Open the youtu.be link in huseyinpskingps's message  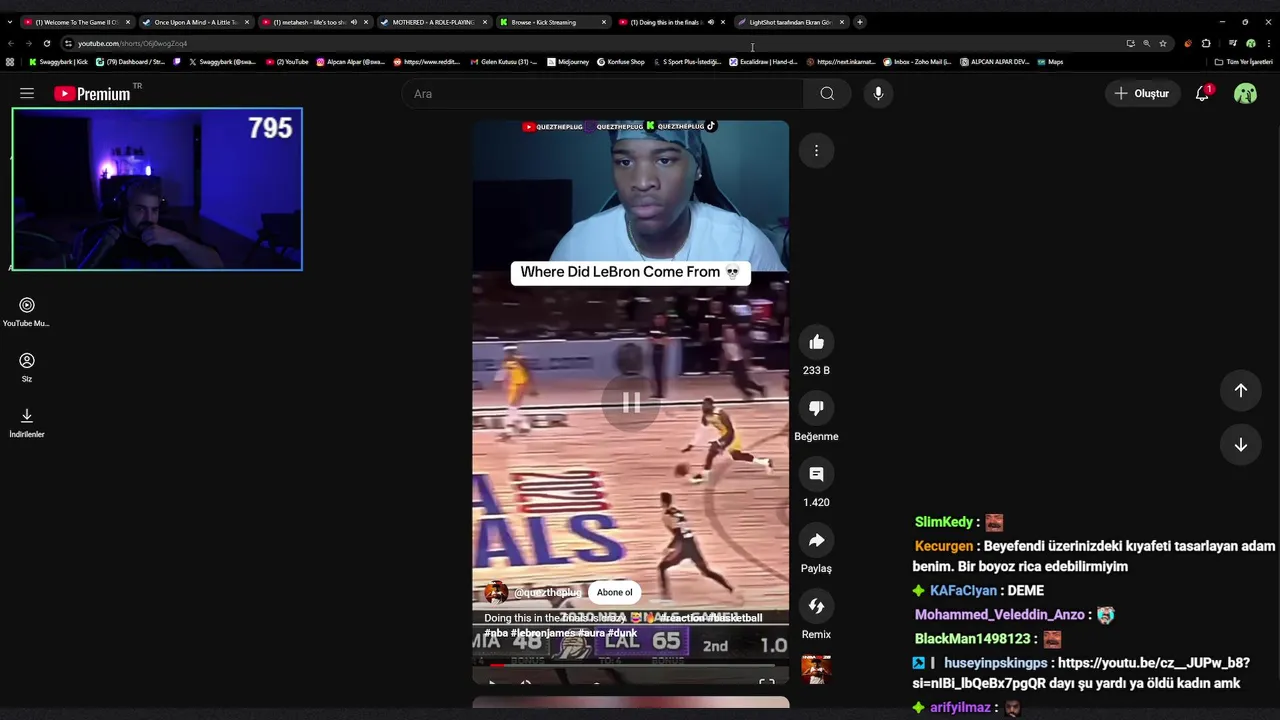(1081, 673)
